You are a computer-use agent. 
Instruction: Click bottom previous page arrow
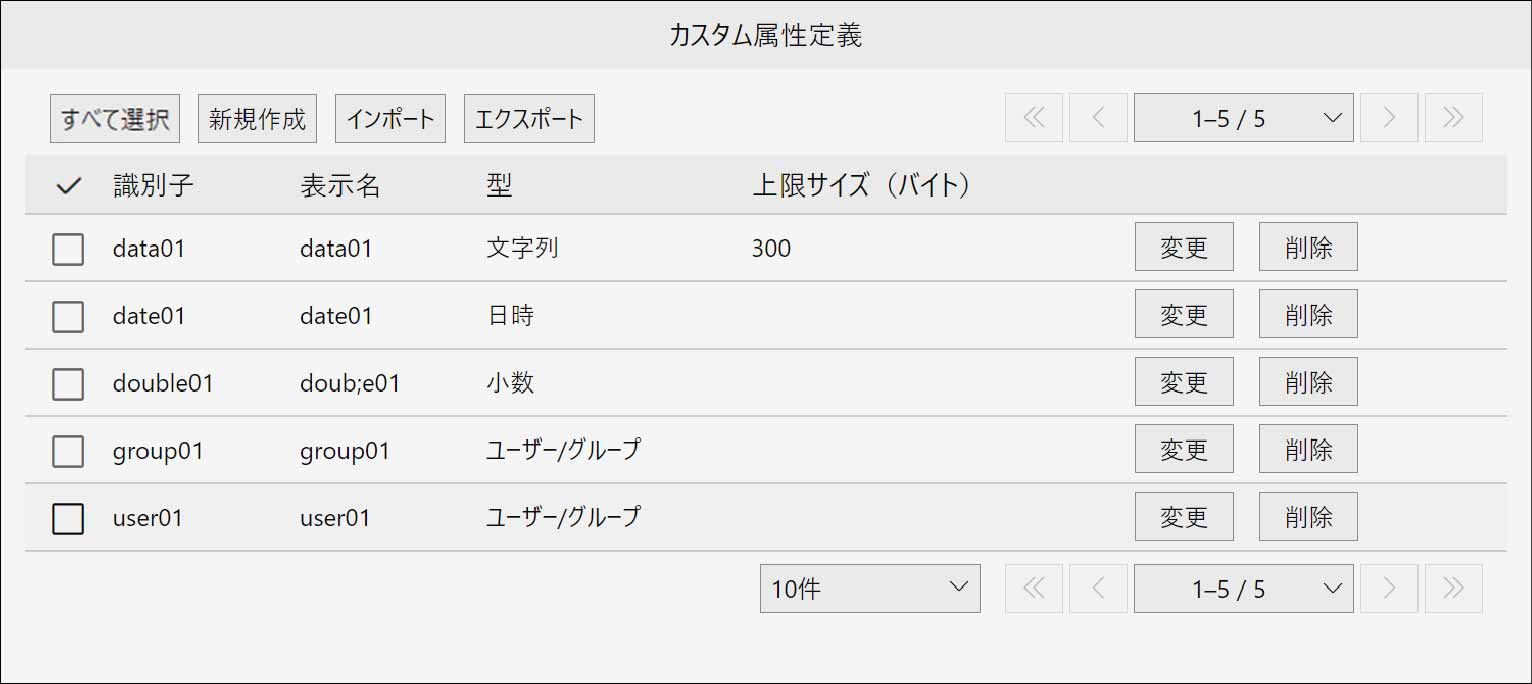[1098, 589]
